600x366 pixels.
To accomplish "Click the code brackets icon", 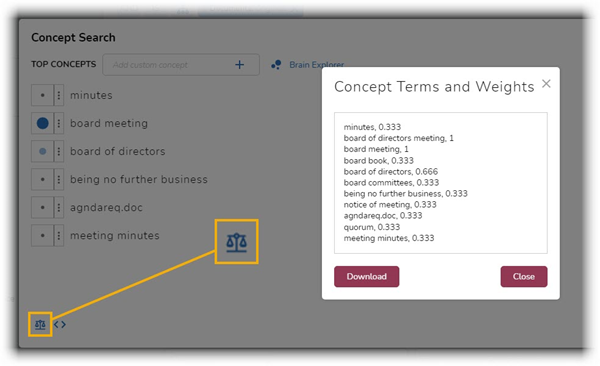I will pos(60,325).
